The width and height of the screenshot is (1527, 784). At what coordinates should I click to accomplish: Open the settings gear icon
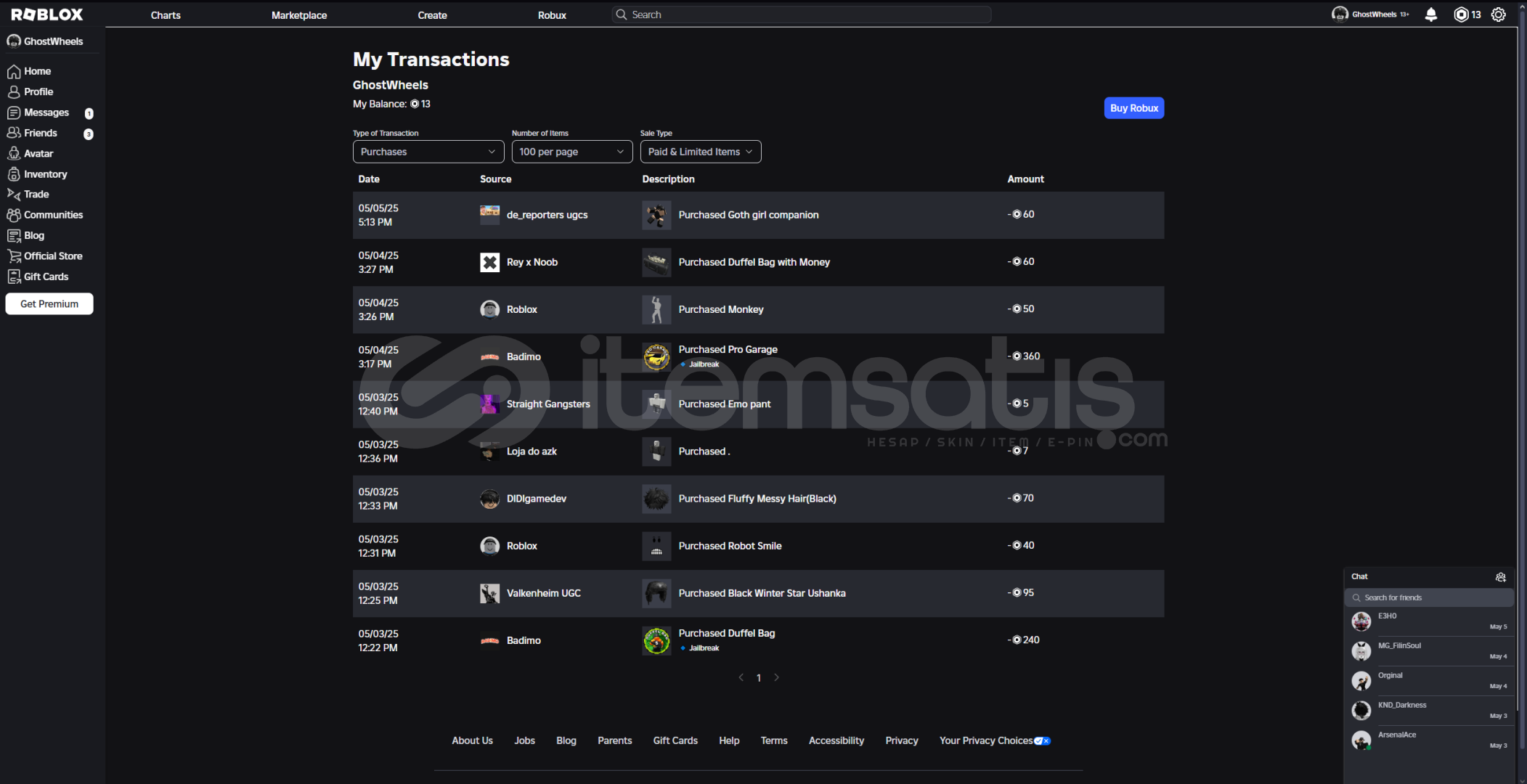point(1498,15)
